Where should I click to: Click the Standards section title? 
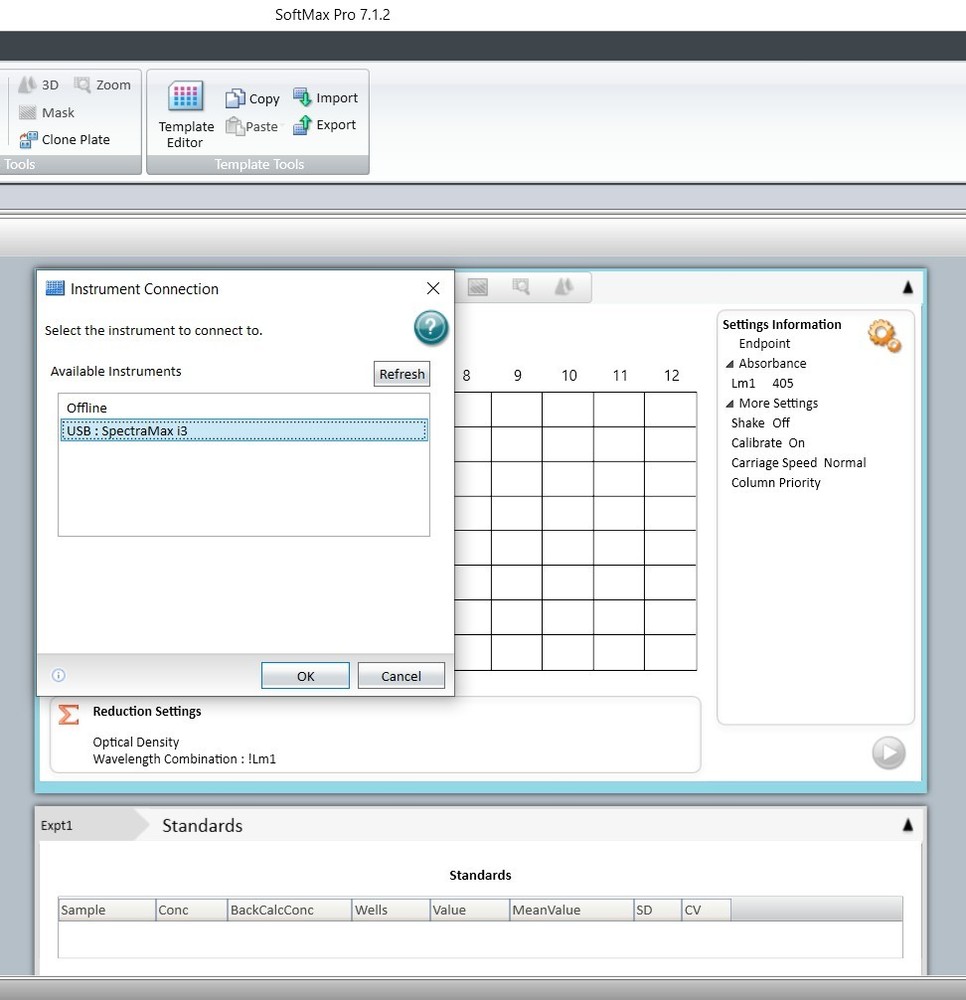pos(202,825)
